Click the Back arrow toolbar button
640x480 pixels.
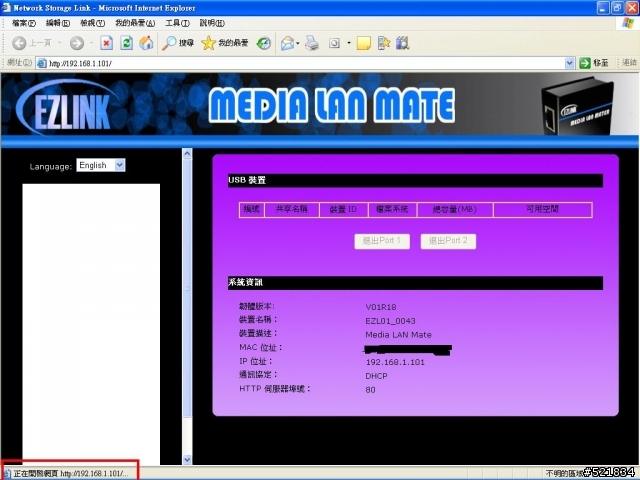(x=19, y=43)
